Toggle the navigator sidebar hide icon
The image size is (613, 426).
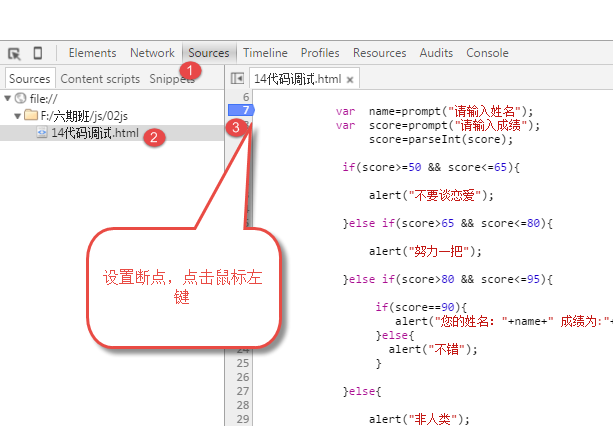(237, 79)
